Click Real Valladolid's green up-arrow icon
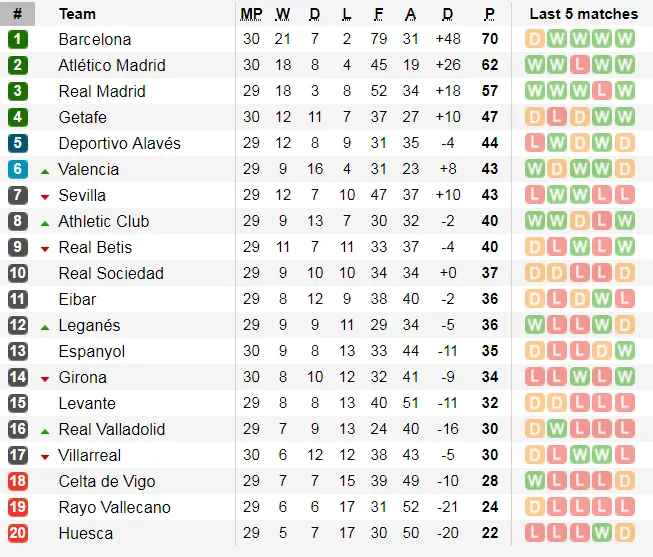Image resolution: width=653 pixels, height=557 pixels. click(x=45, y=430)
